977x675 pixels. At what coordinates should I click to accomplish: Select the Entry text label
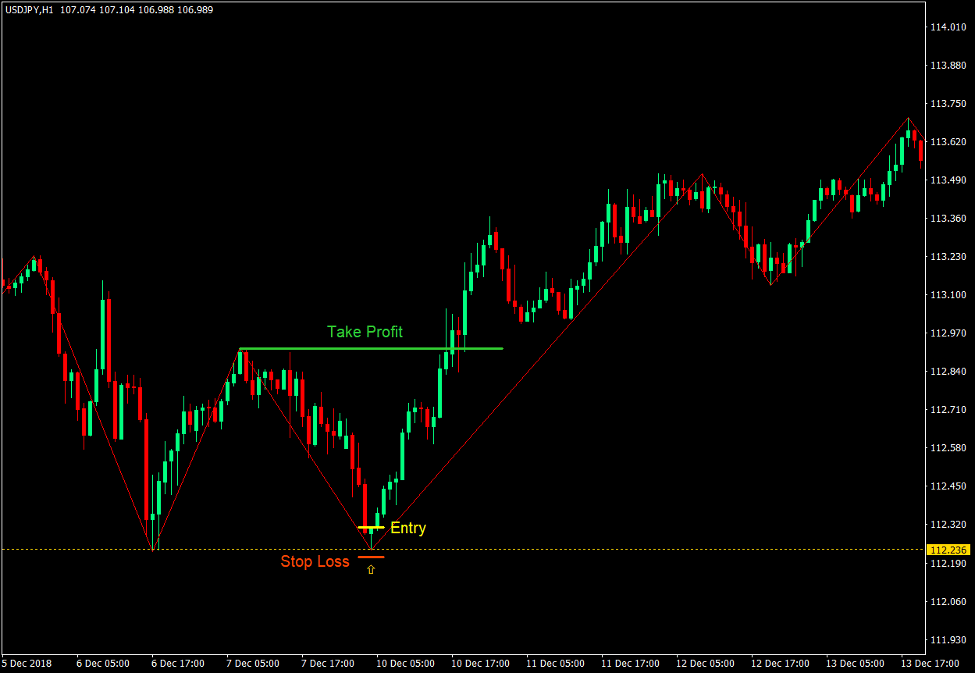click(407, 527)
